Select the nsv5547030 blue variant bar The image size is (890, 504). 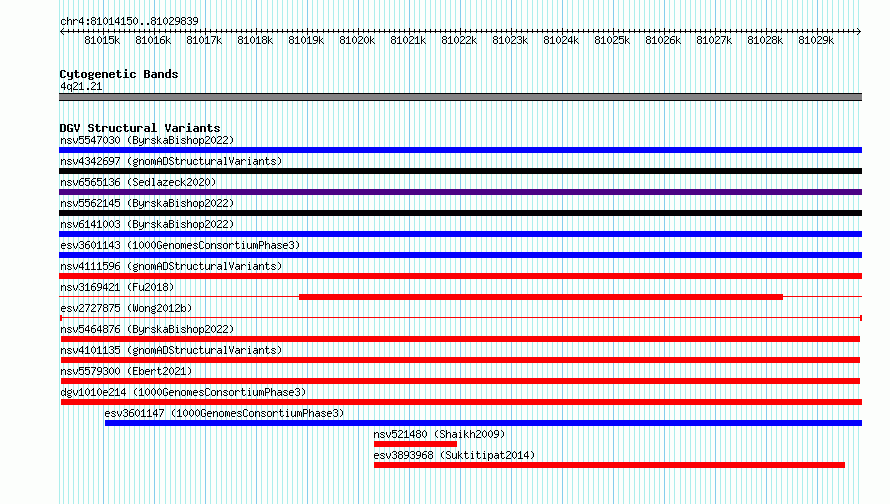coord(460,150)
